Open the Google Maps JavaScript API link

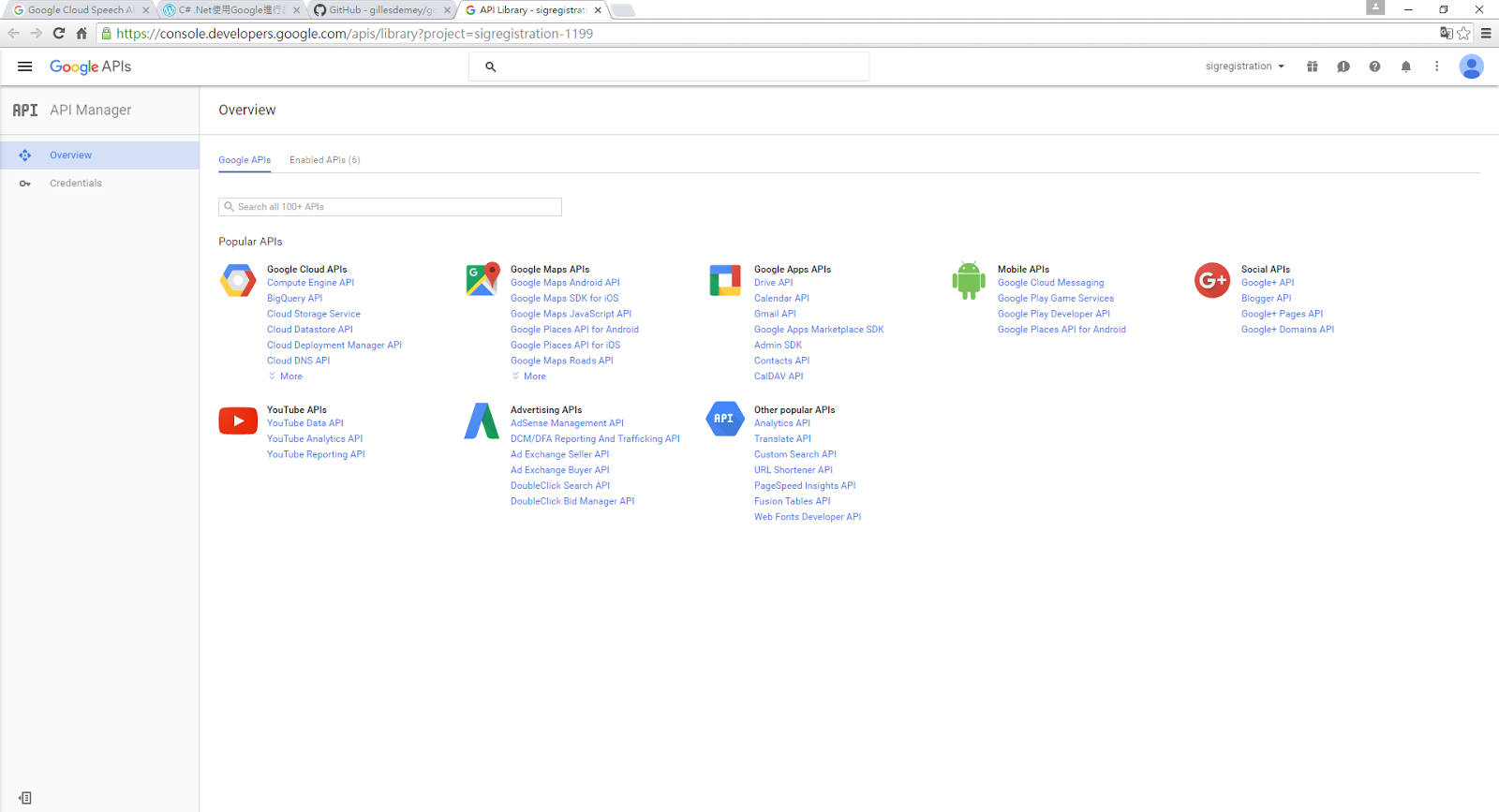571,314
